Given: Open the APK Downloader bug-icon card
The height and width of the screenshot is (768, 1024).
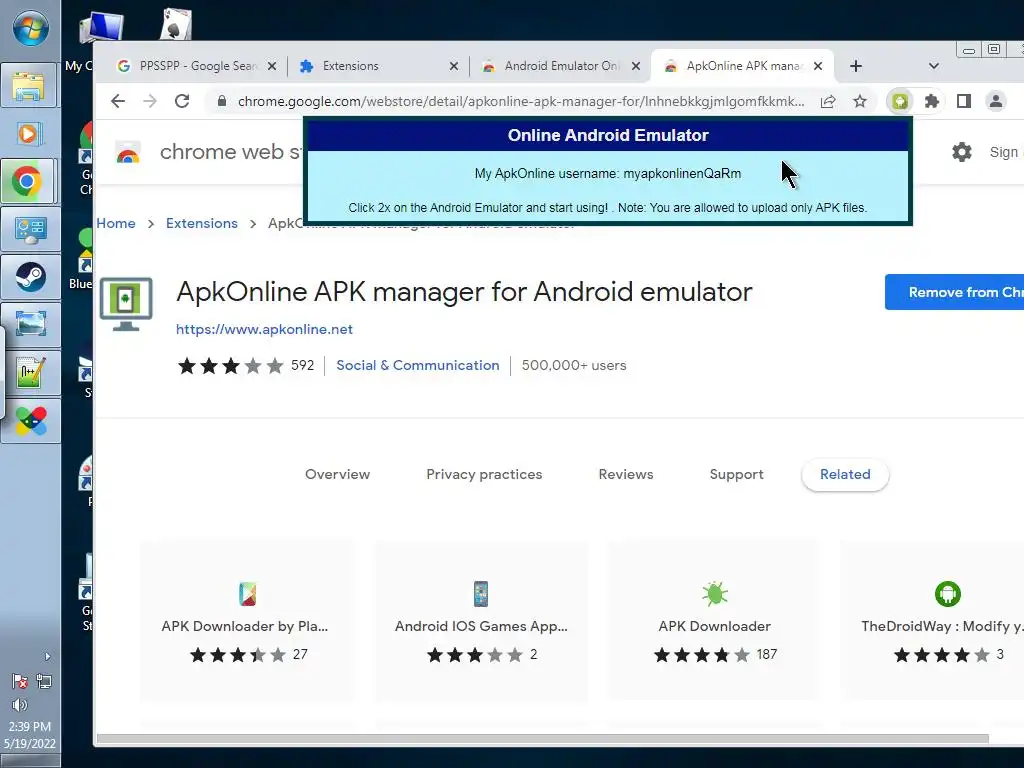Looking at the screenshot, I should coord(714,620).
